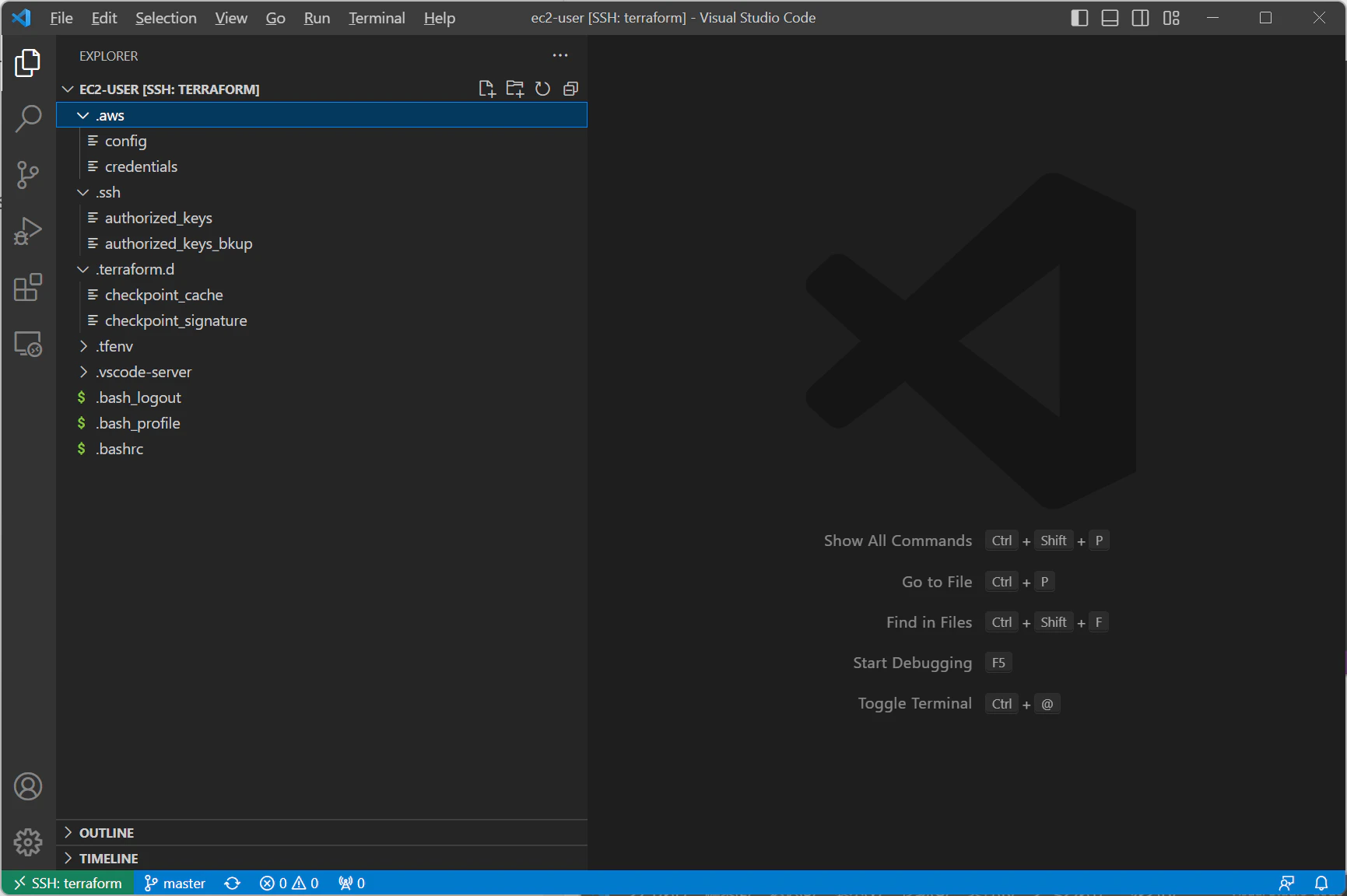The height and width of the screenshot is (896, 1347).
Task: Open the authorized_keys_bkup file
Action: (x=321, y=243)
